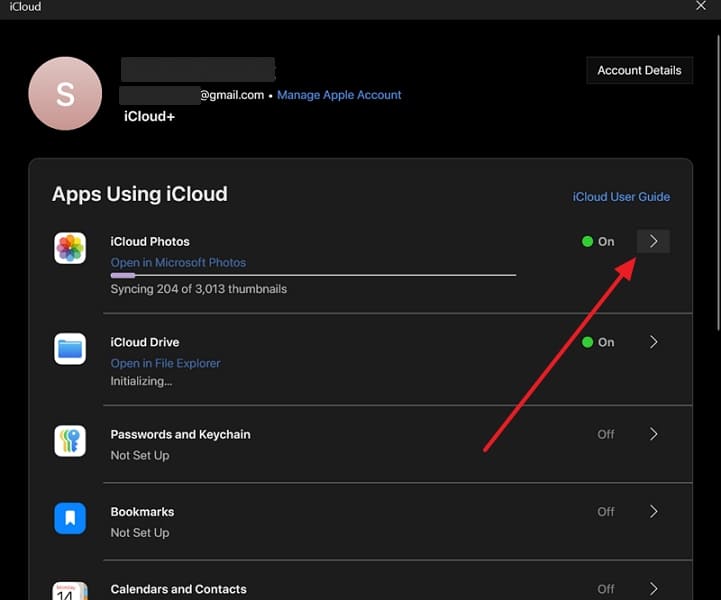
Task: Click Open in File Explorer link
Action: coord(166,363)
